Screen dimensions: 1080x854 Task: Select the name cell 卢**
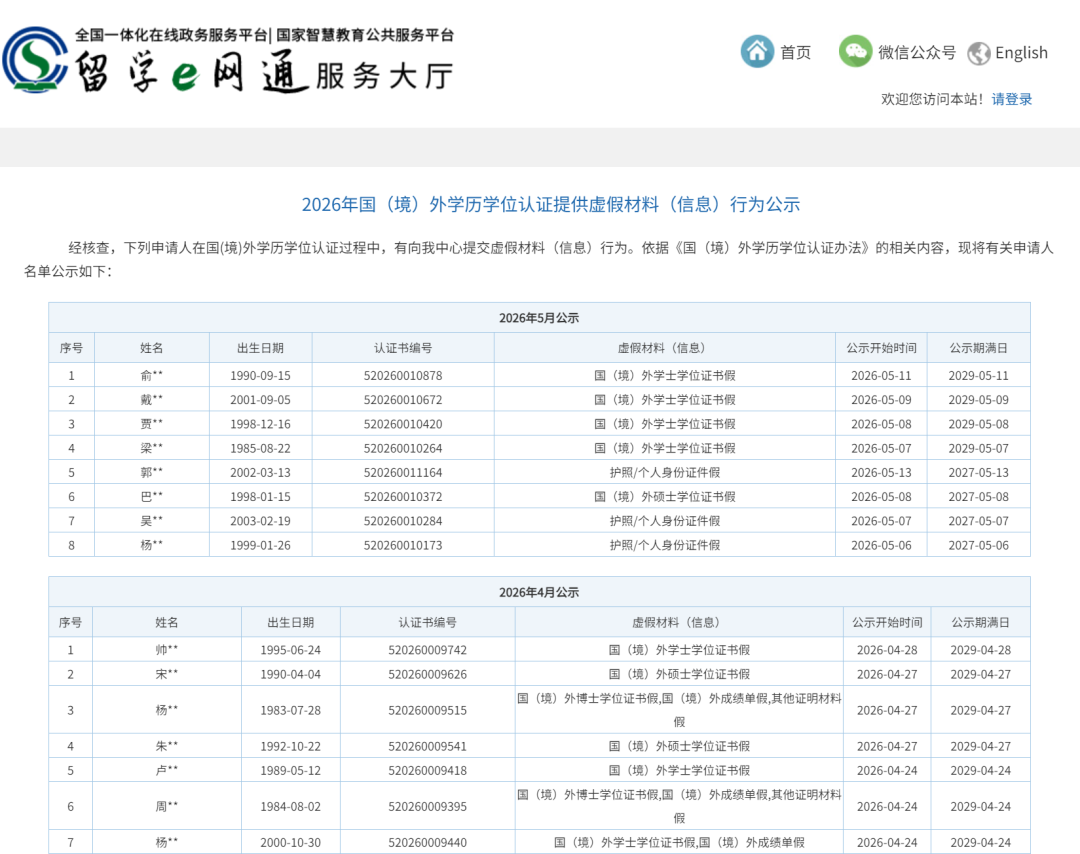pos(167,770)
